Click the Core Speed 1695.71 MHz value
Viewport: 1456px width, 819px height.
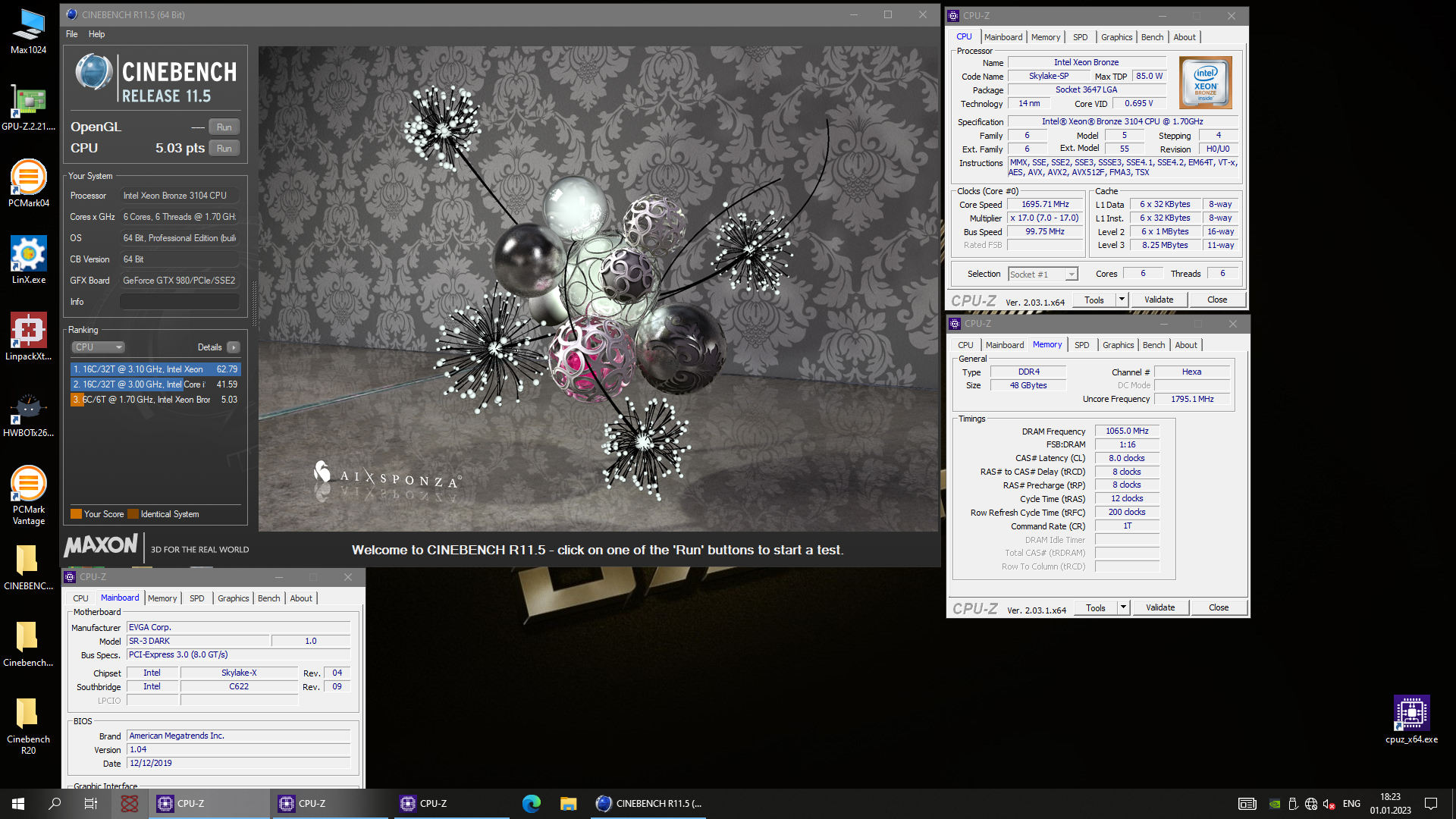point(1045,205)
